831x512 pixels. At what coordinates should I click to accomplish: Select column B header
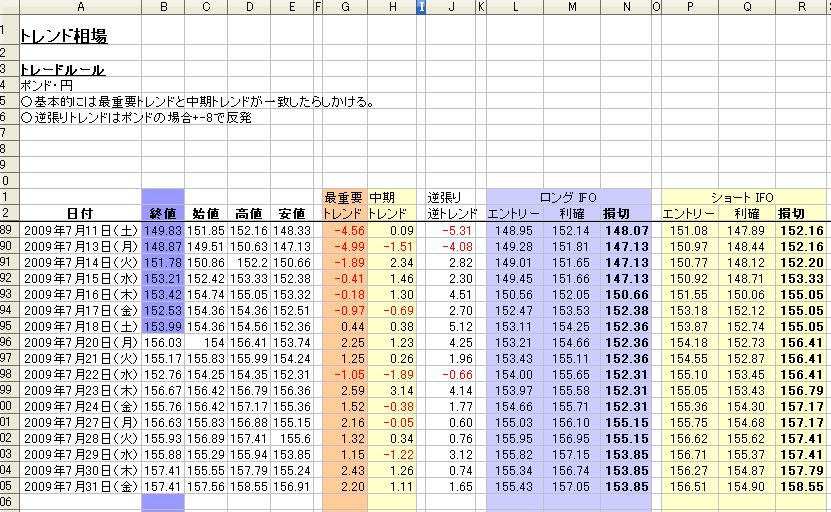pos(163,7)
